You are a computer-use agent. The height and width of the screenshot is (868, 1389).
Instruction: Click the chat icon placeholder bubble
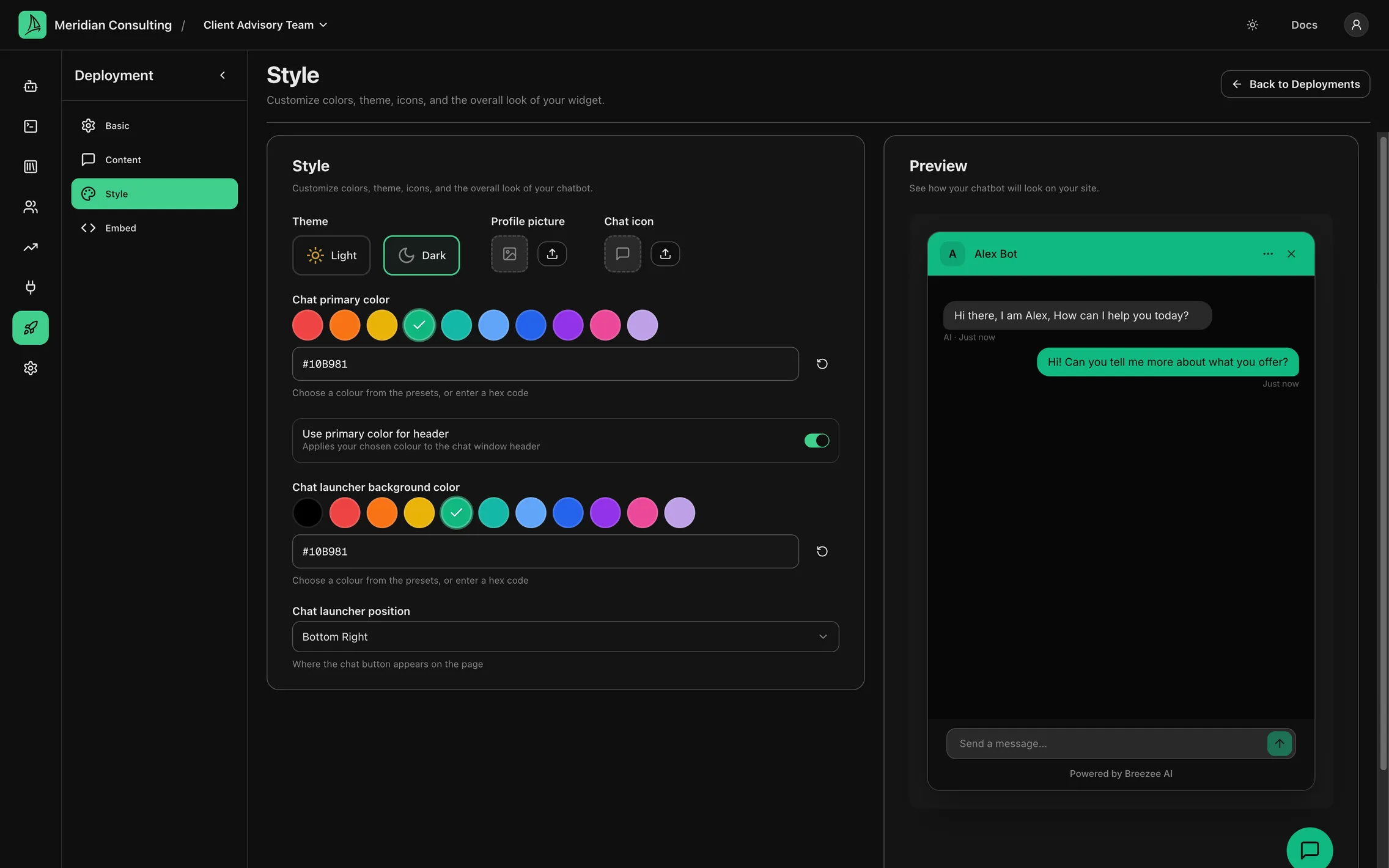(622, 254)
